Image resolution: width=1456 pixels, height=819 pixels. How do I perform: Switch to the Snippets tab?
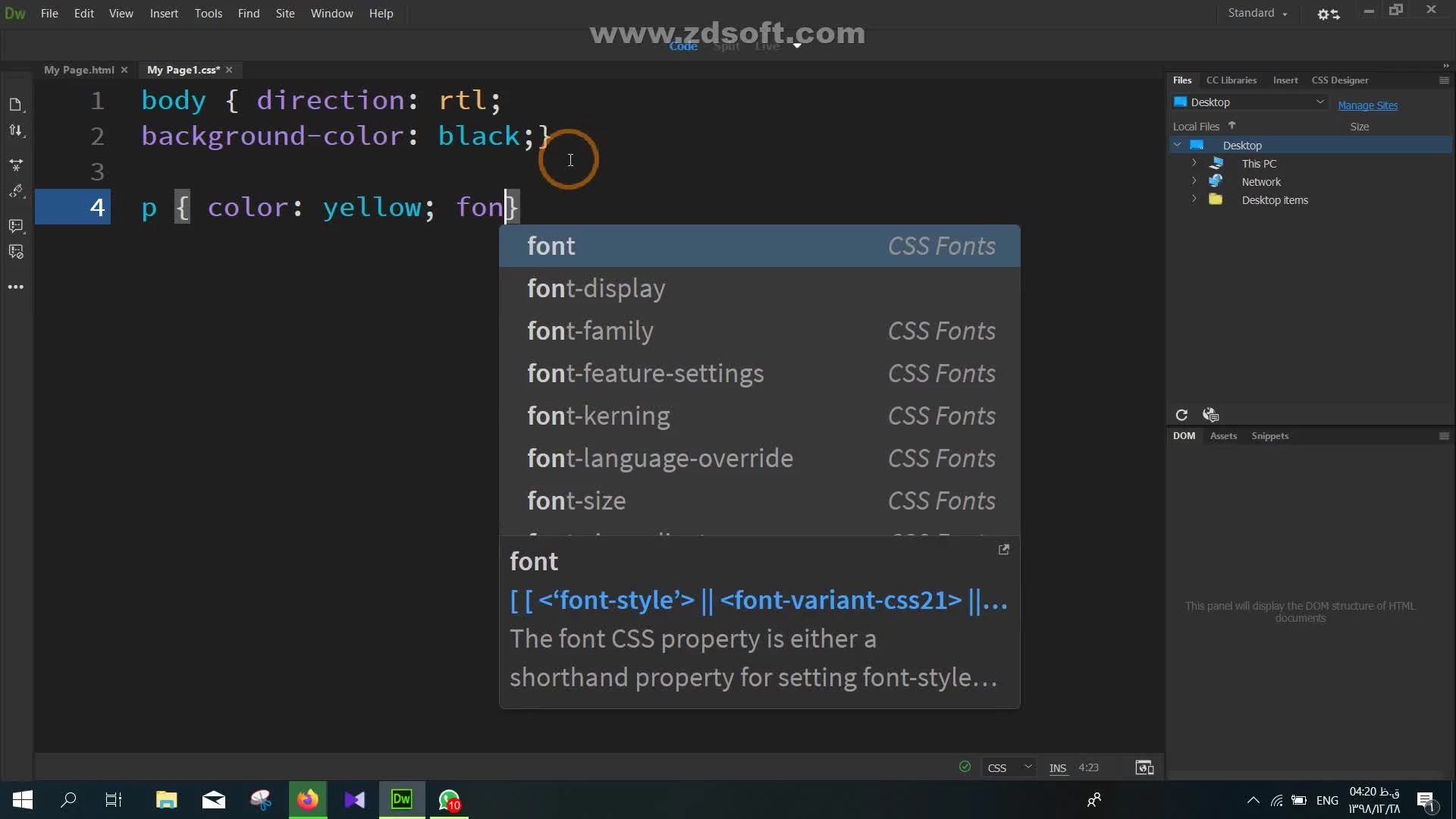[x=1269, y=436]
